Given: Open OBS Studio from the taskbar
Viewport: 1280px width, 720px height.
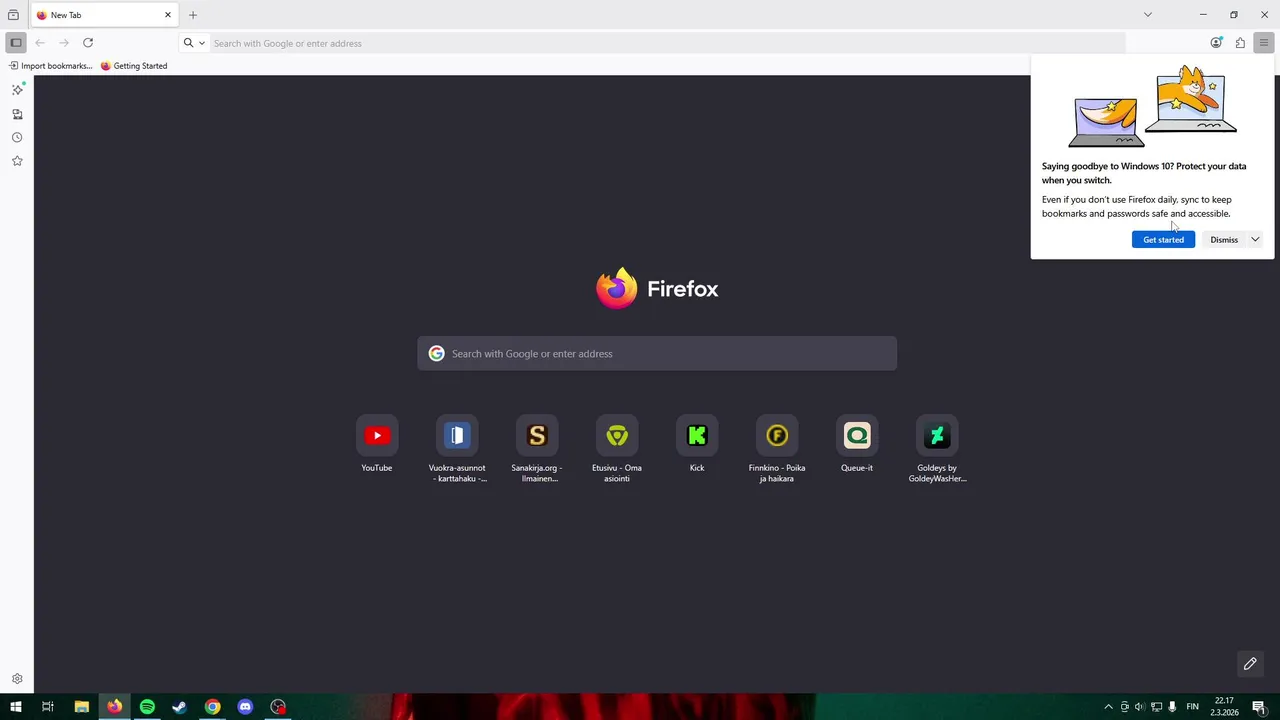Looking at the screenshot, I should (x=278, y=707).
